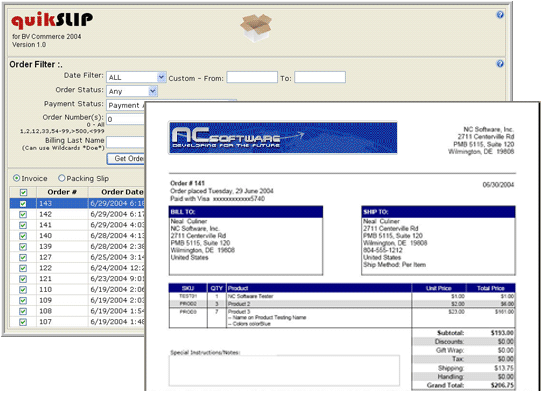Toggle checkbox for order 127
The image size is (546, 395).
[x=23, y=257]
